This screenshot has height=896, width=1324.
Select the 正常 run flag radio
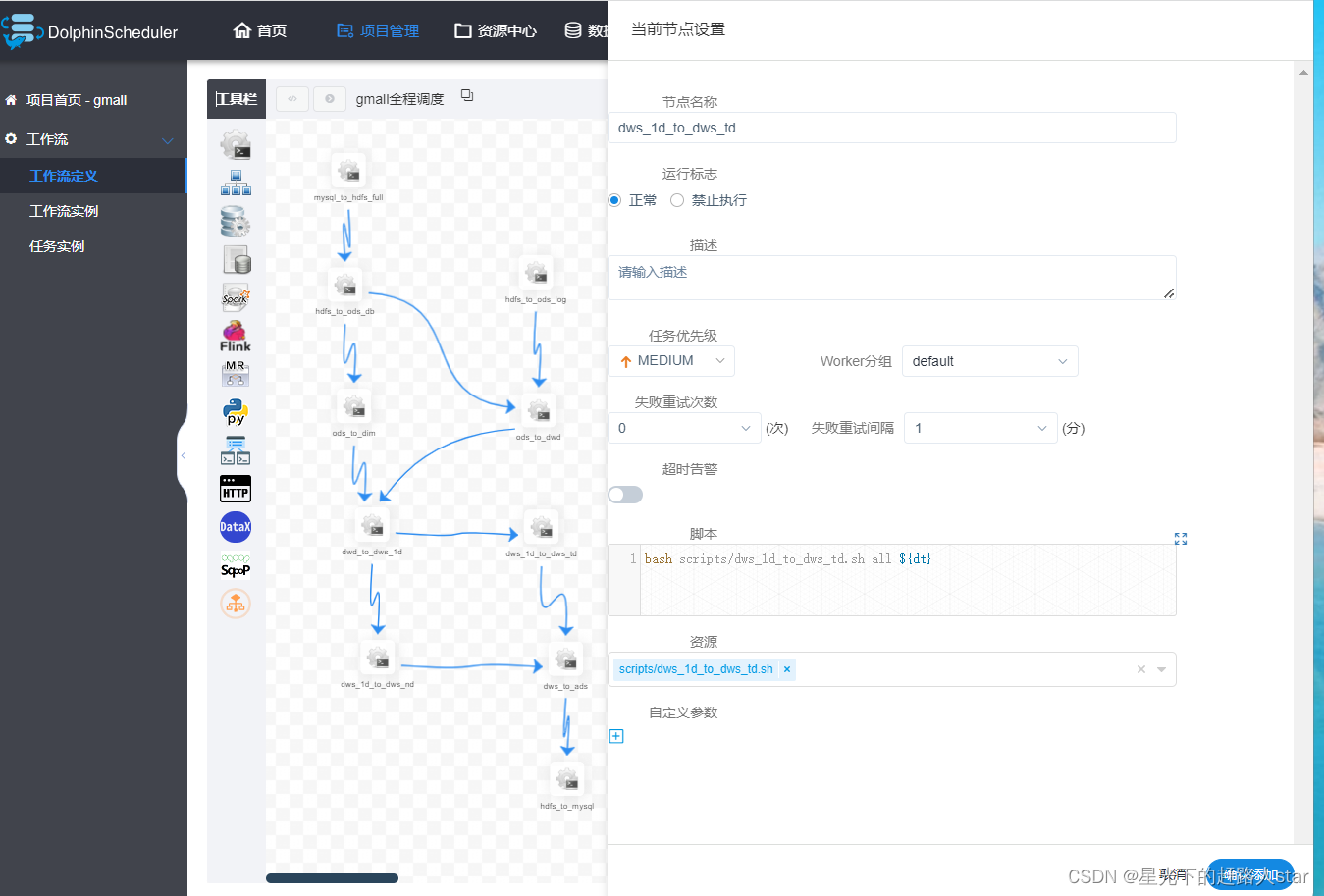pos(614,200)
